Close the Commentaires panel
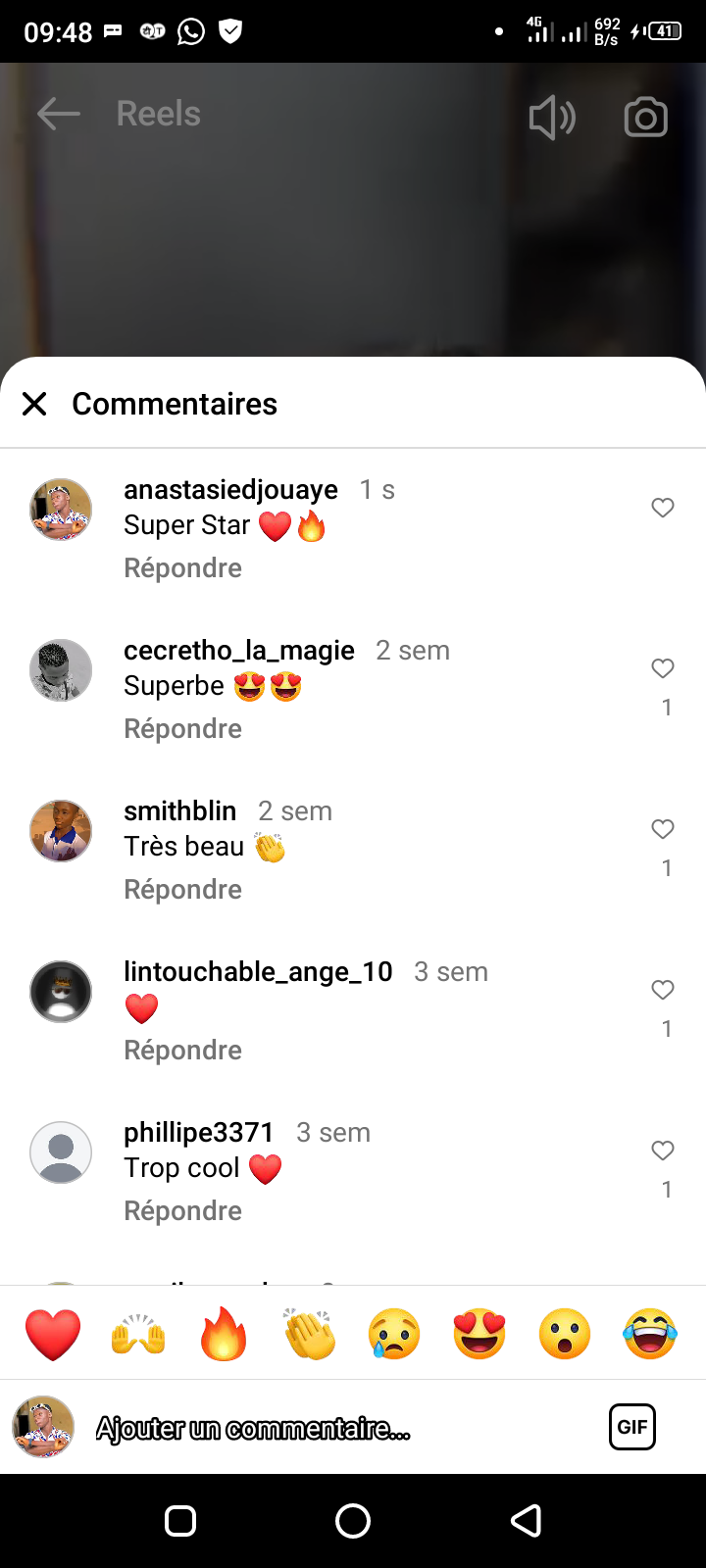The height and width of the screenshot is (1568, 706). tap(34, 404)
